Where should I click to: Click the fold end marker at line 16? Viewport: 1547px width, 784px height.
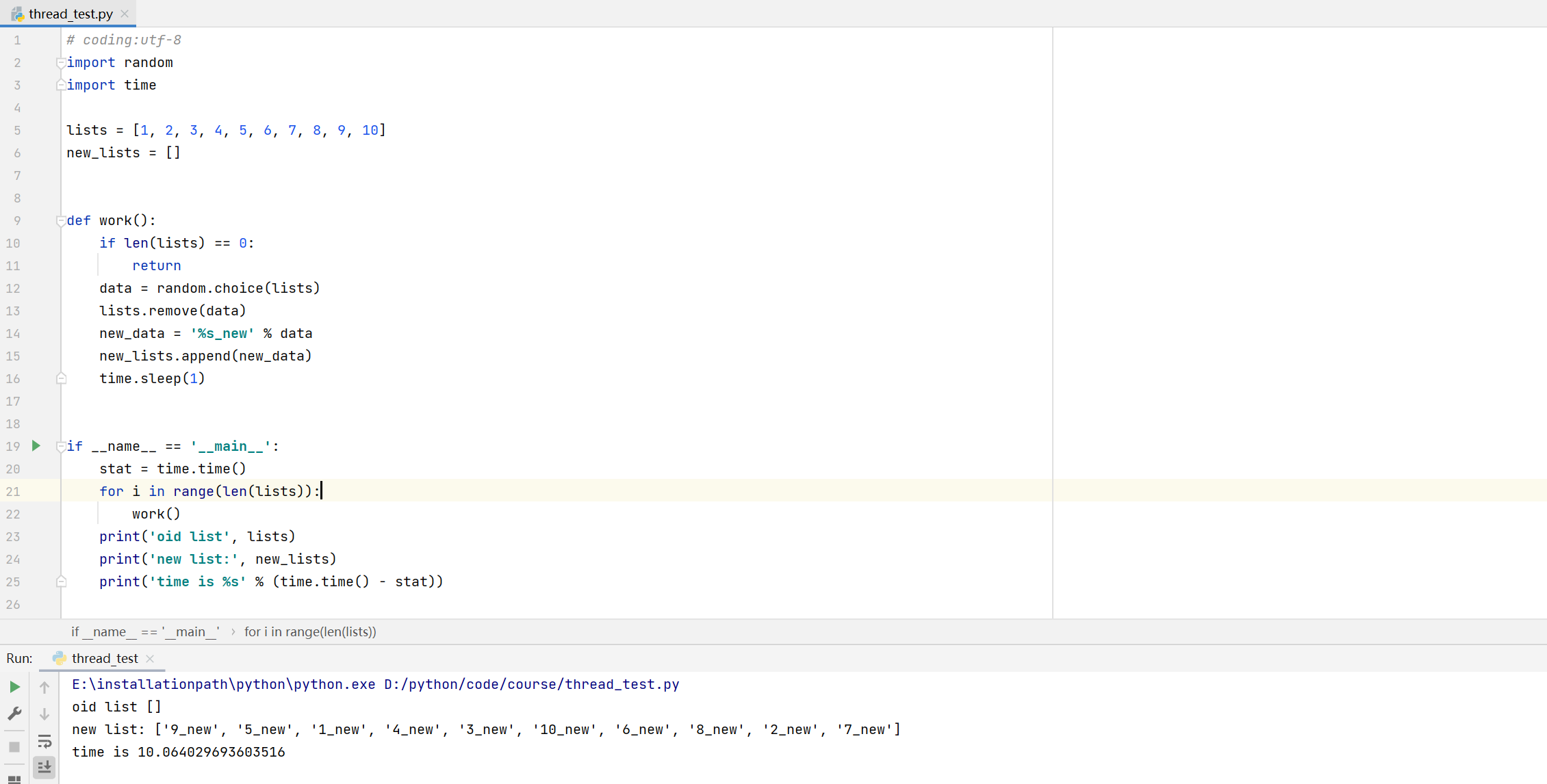click(61, 378)
